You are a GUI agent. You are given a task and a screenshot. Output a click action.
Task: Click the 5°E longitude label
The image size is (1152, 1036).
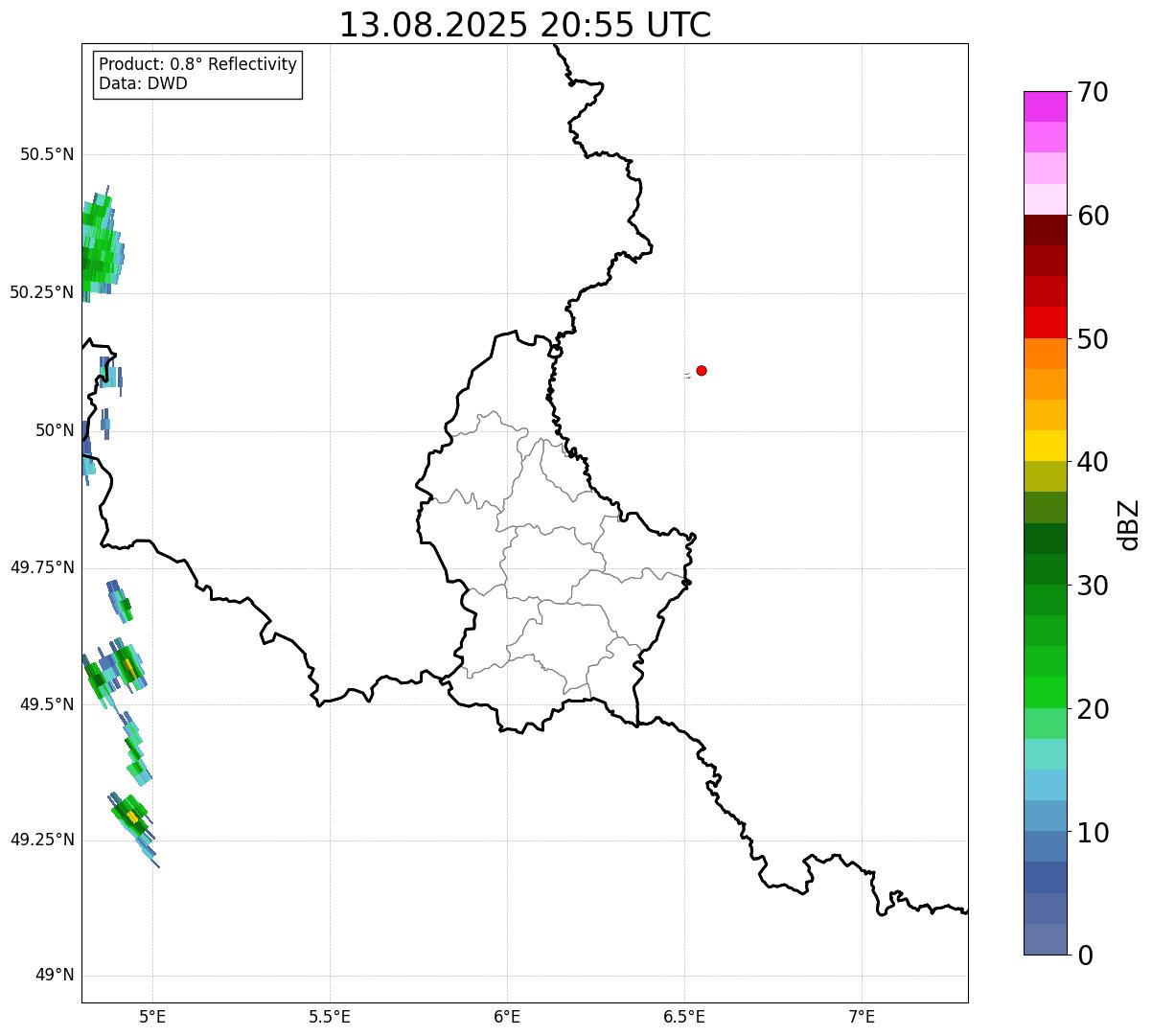[x=152, y=1017]
